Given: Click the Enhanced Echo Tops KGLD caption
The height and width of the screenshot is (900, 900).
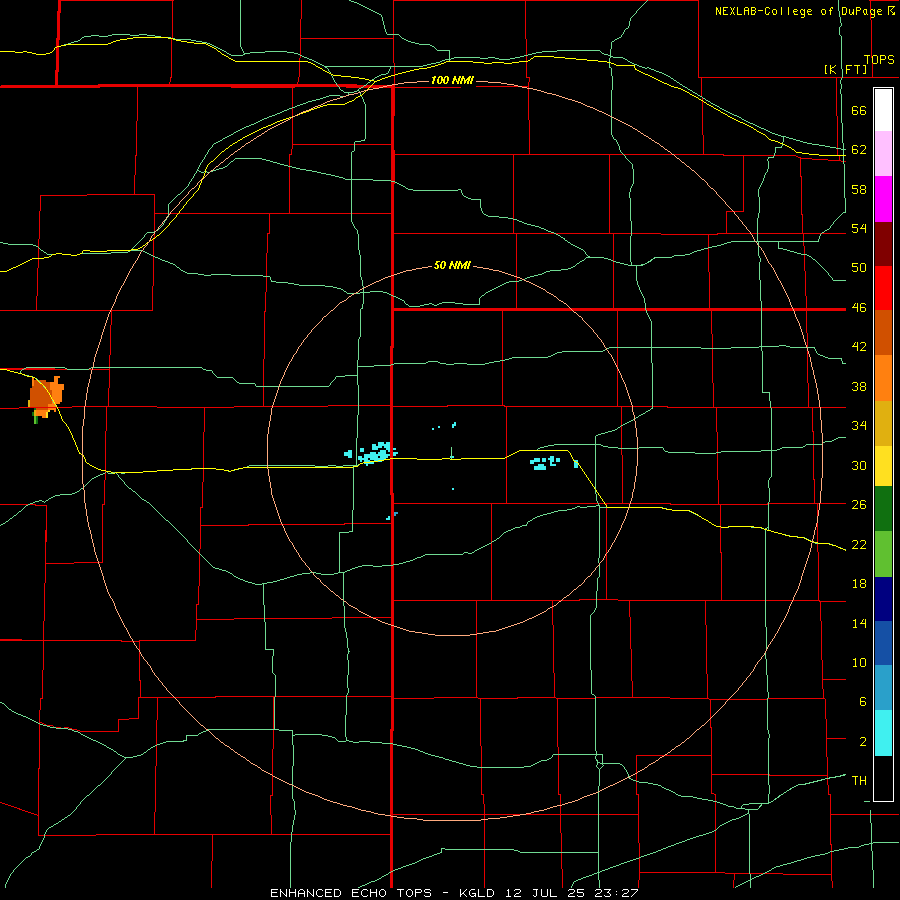Looking at the screenshot, I should pos(454,893).
